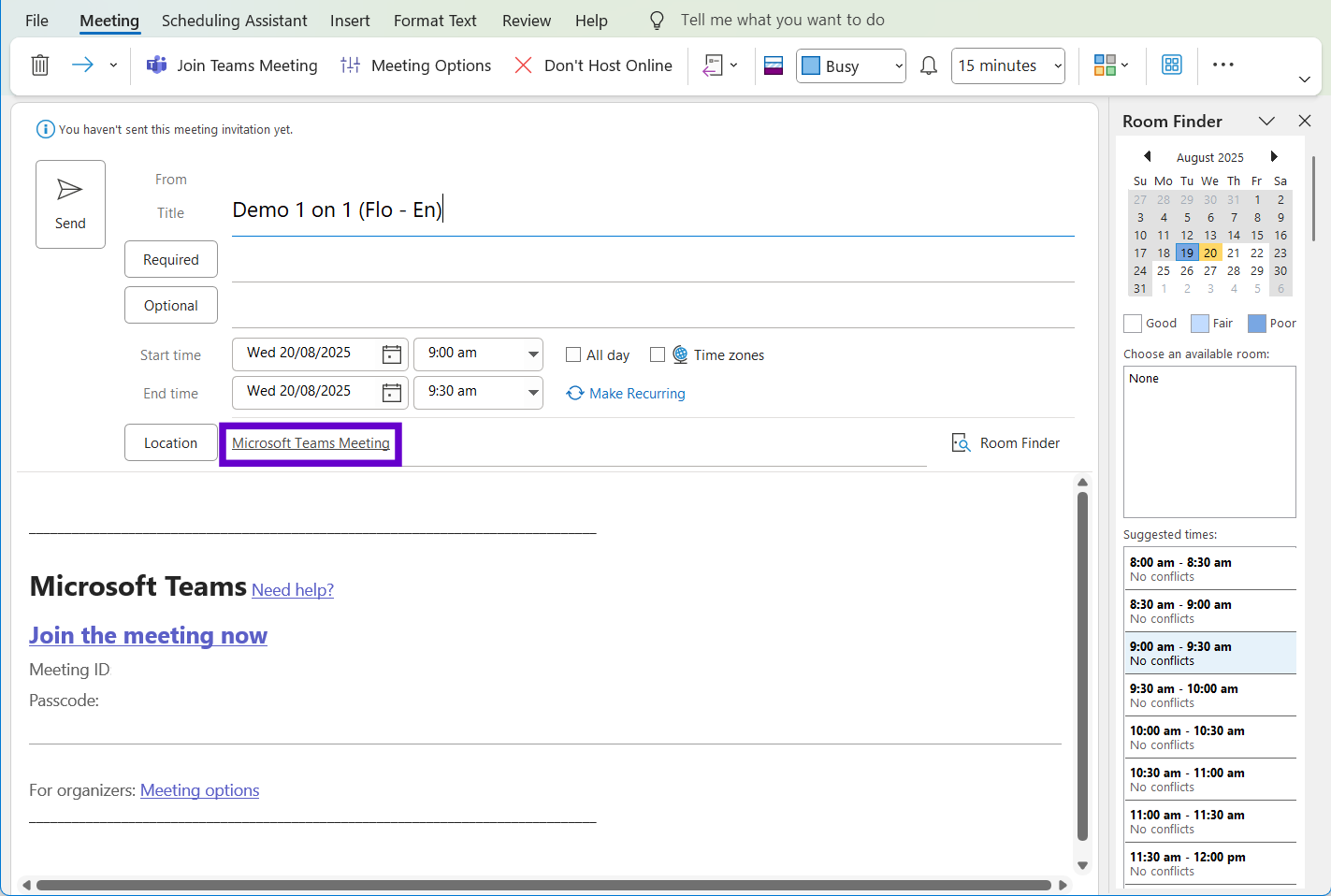
Task: Open the Meeting options link
Action: 199,790
